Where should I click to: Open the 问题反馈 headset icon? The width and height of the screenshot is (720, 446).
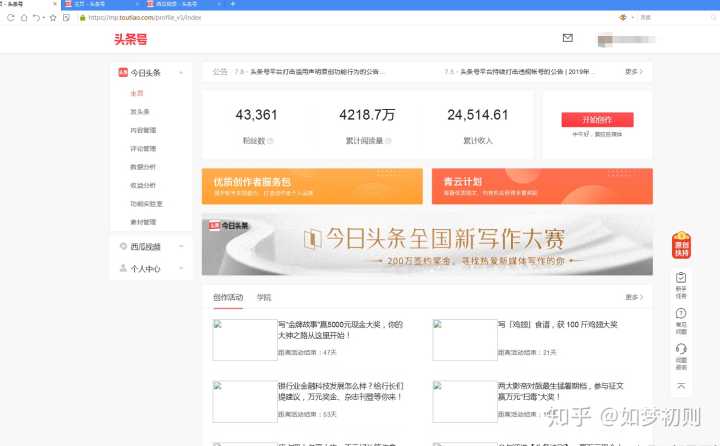pyautogui.click(x=680, y=353)
